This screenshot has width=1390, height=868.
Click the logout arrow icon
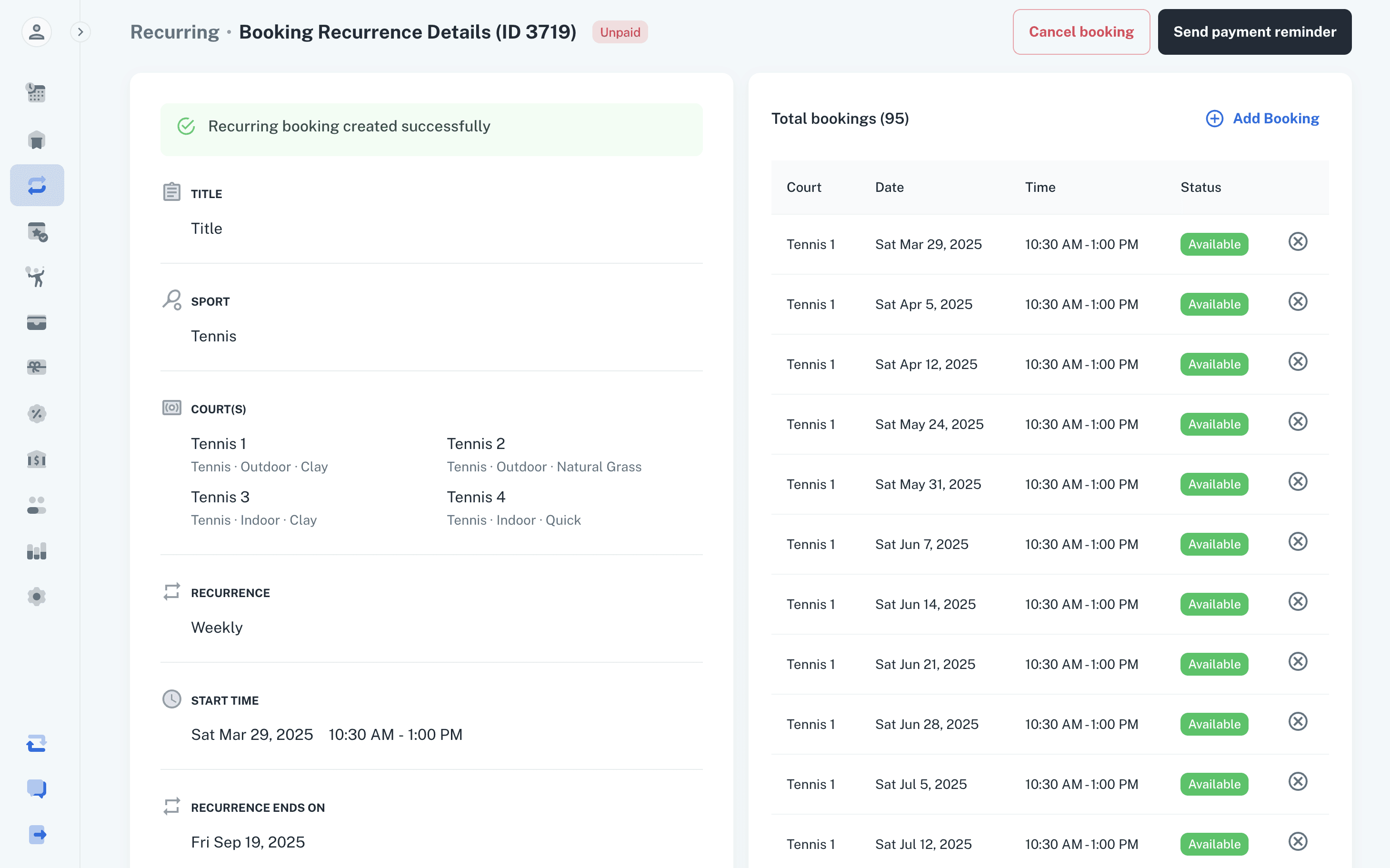(37, 834)
